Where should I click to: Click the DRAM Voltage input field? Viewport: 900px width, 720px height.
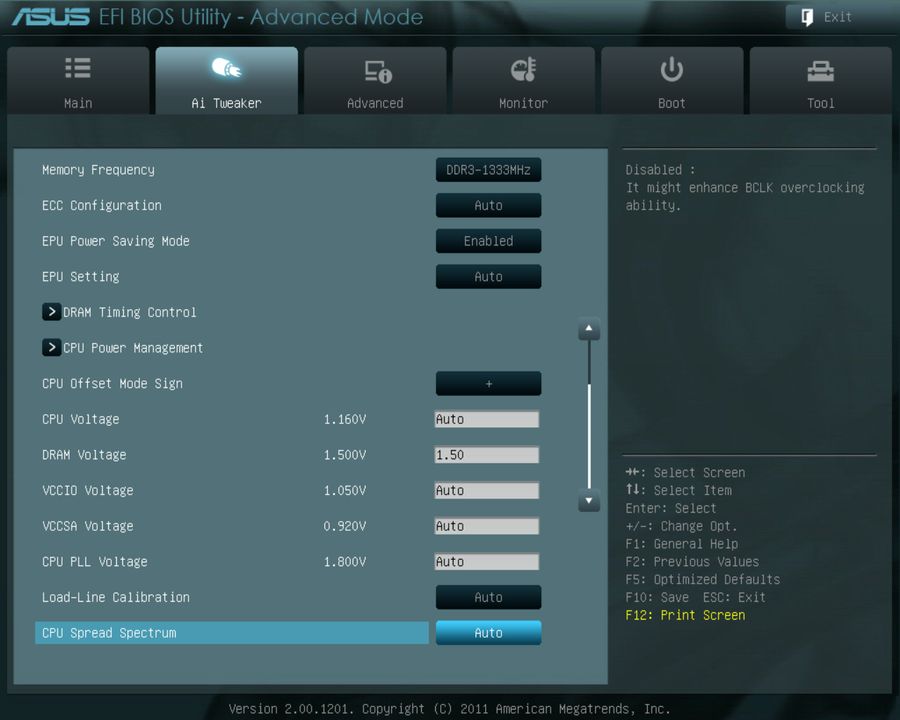coord(487,455)
